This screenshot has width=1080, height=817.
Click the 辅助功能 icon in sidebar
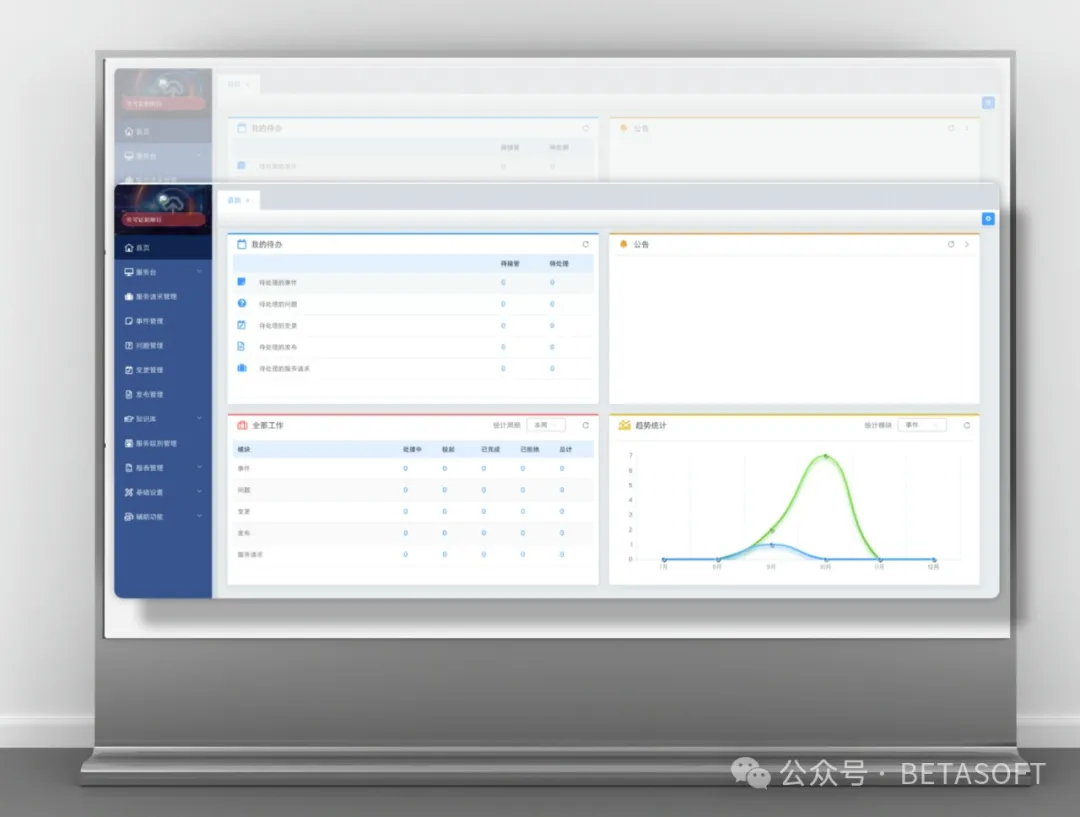click(x=129, y=517)
